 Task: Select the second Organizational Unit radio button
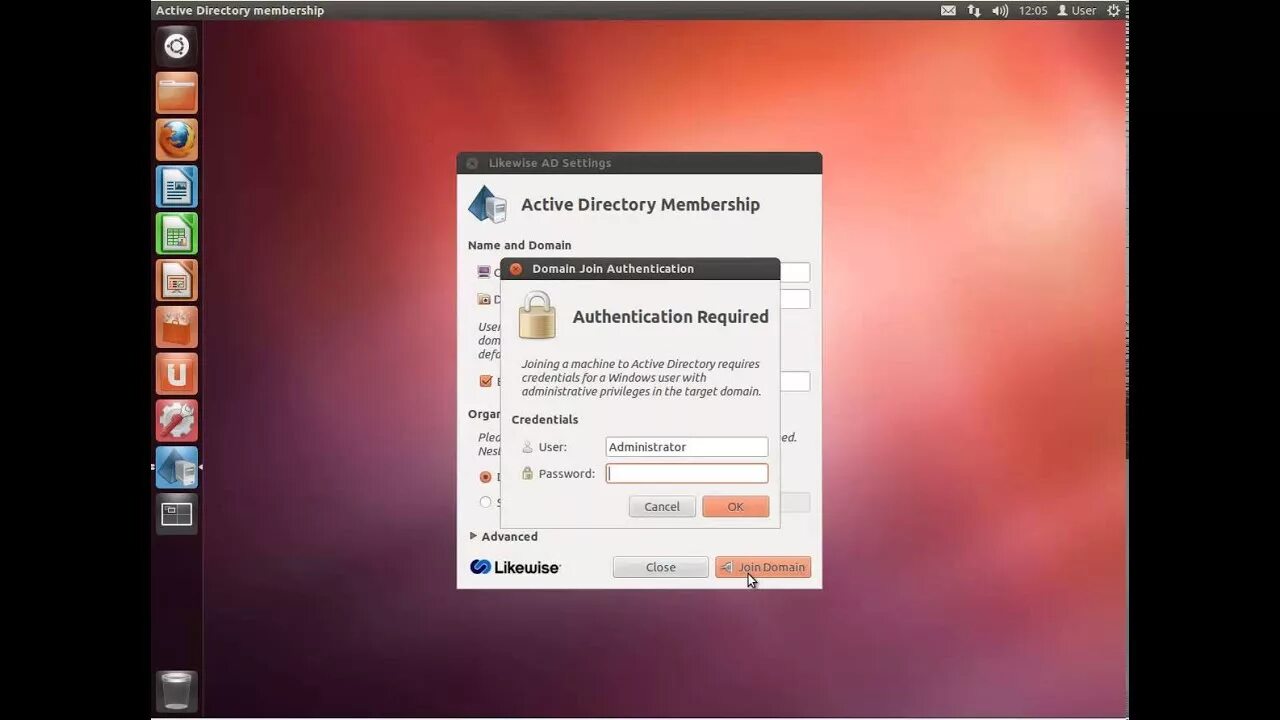(x=486, y=502)
